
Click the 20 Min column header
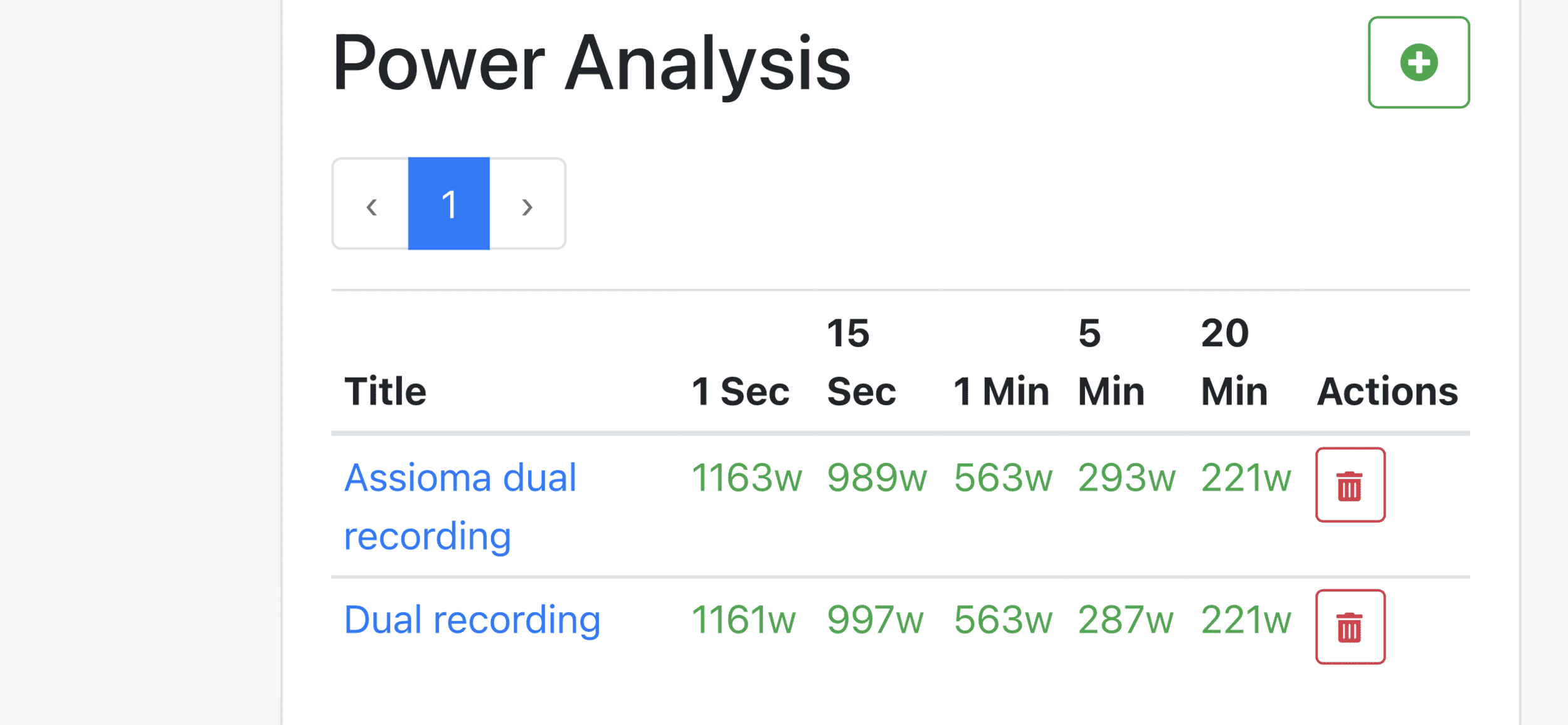tap(1234, 362)
